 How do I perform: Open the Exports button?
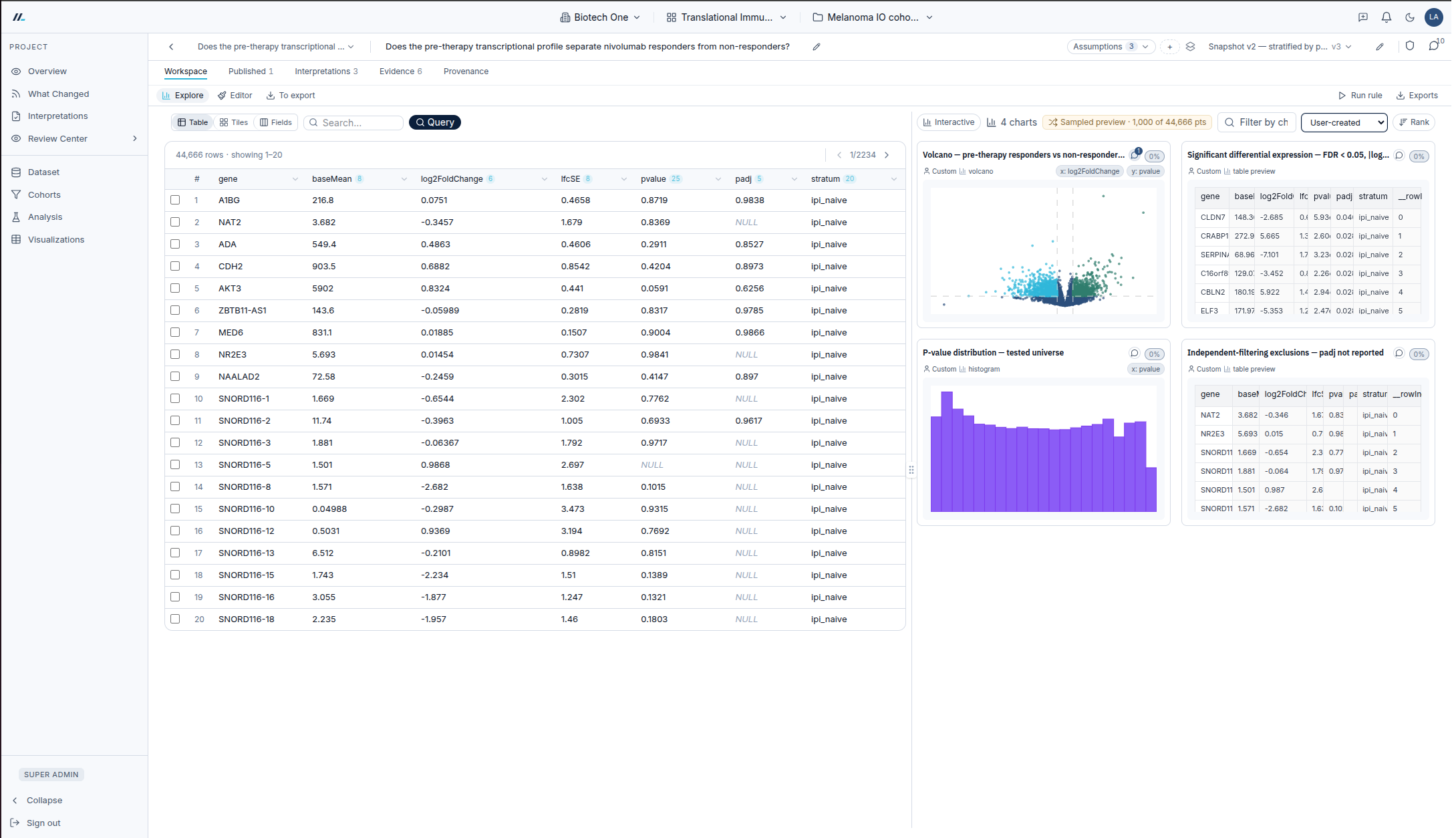(1417, 96)
